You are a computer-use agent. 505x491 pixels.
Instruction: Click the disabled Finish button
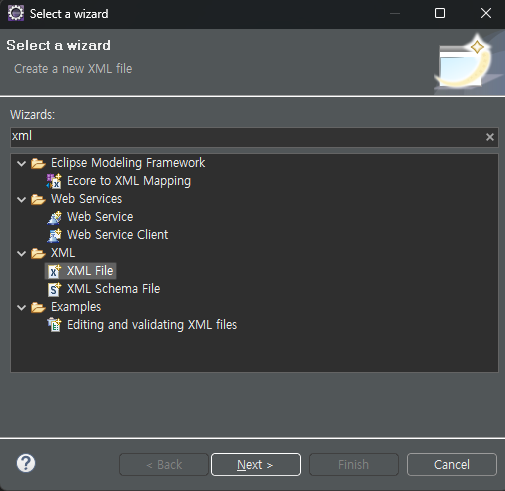[354, 464]
